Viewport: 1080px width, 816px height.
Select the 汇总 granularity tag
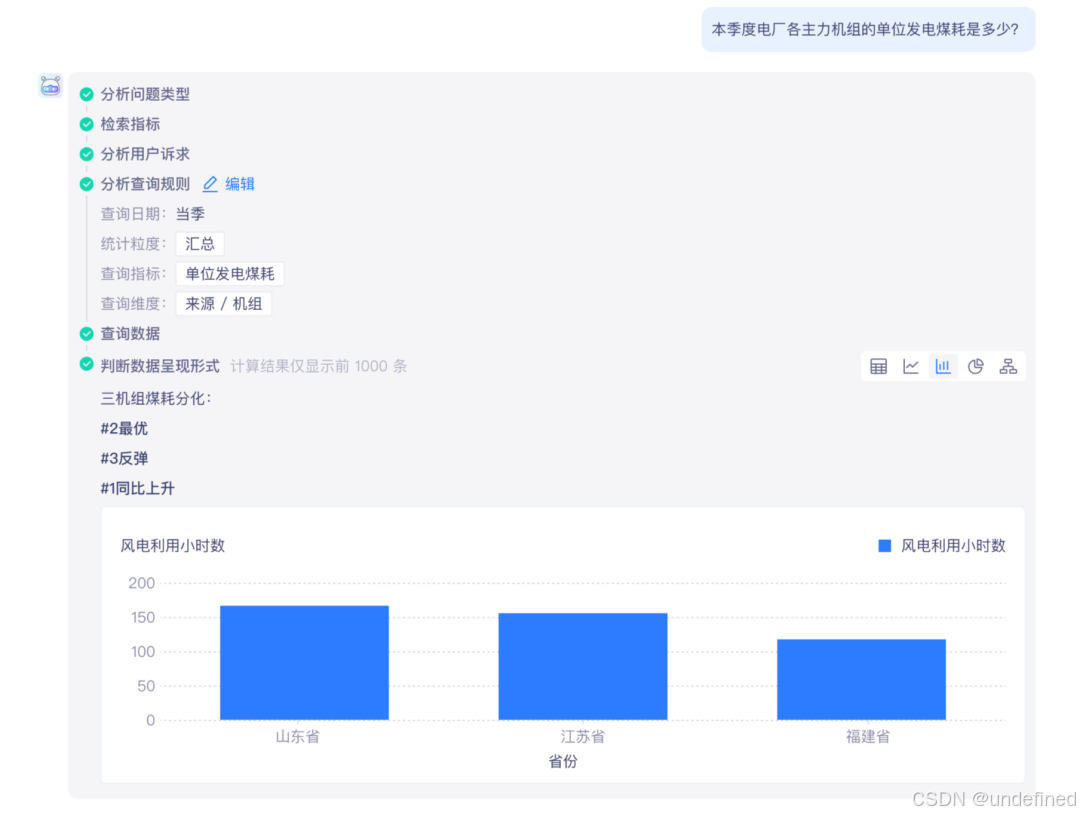click(x=200, y=244)
